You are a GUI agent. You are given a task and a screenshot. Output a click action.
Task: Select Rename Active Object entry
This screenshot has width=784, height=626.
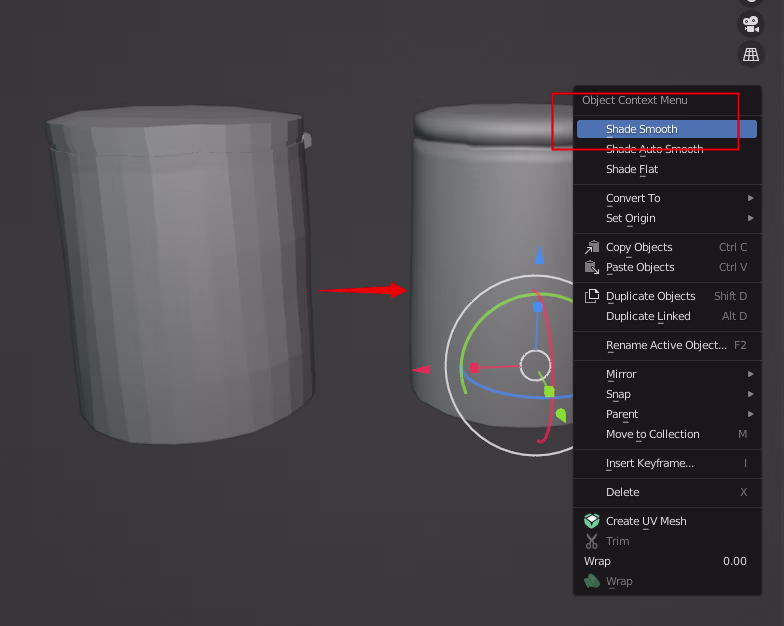click(x=666, y=345)
